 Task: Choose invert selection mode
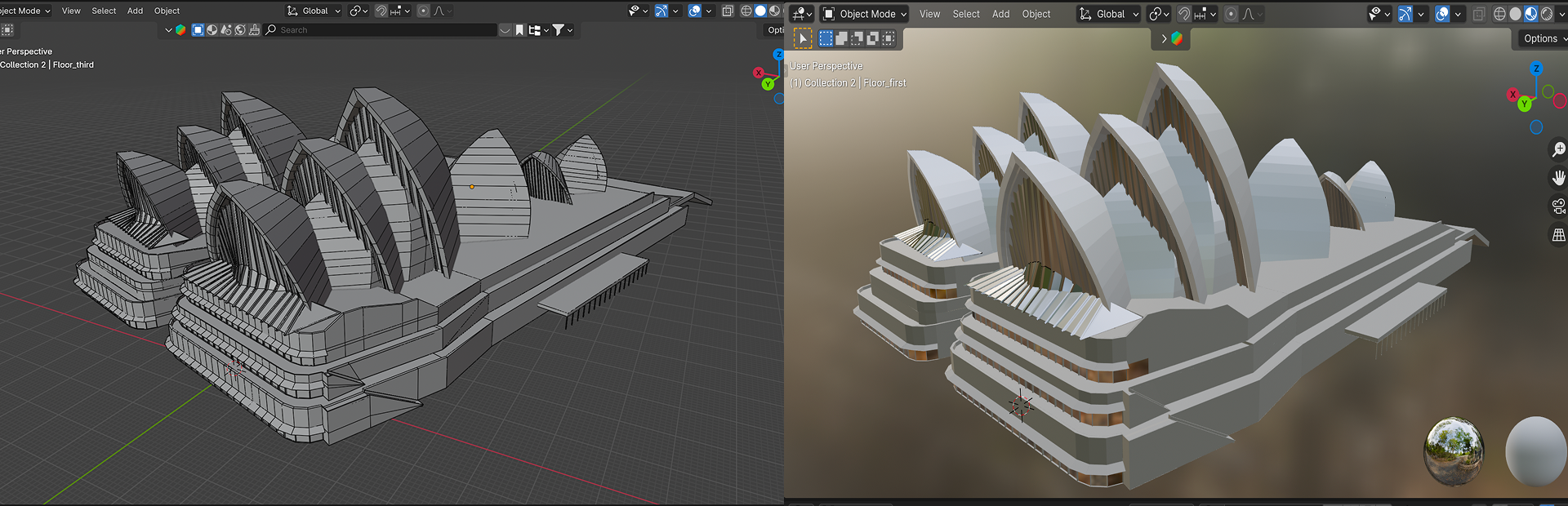(873, 38)
